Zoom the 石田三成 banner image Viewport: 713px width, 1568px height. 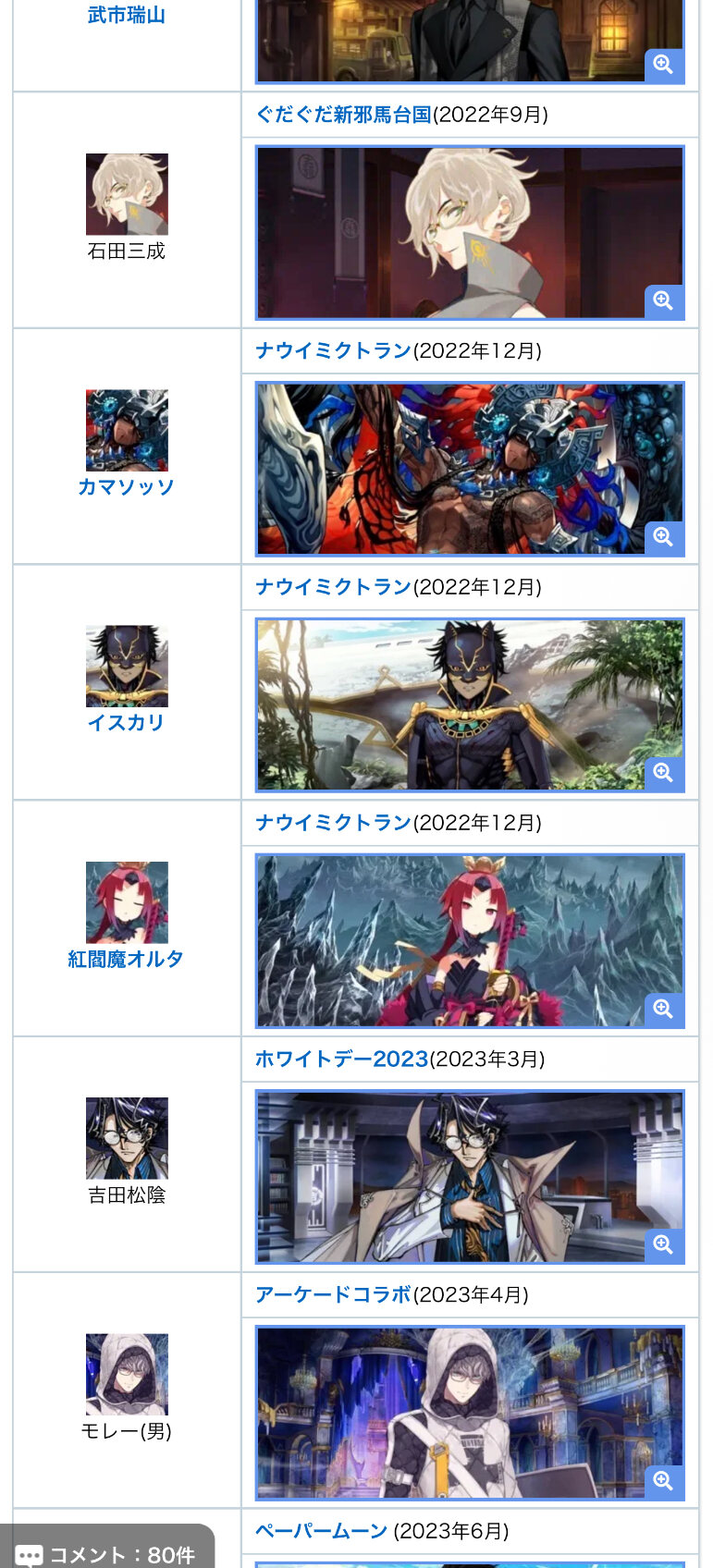click(663, 300)
